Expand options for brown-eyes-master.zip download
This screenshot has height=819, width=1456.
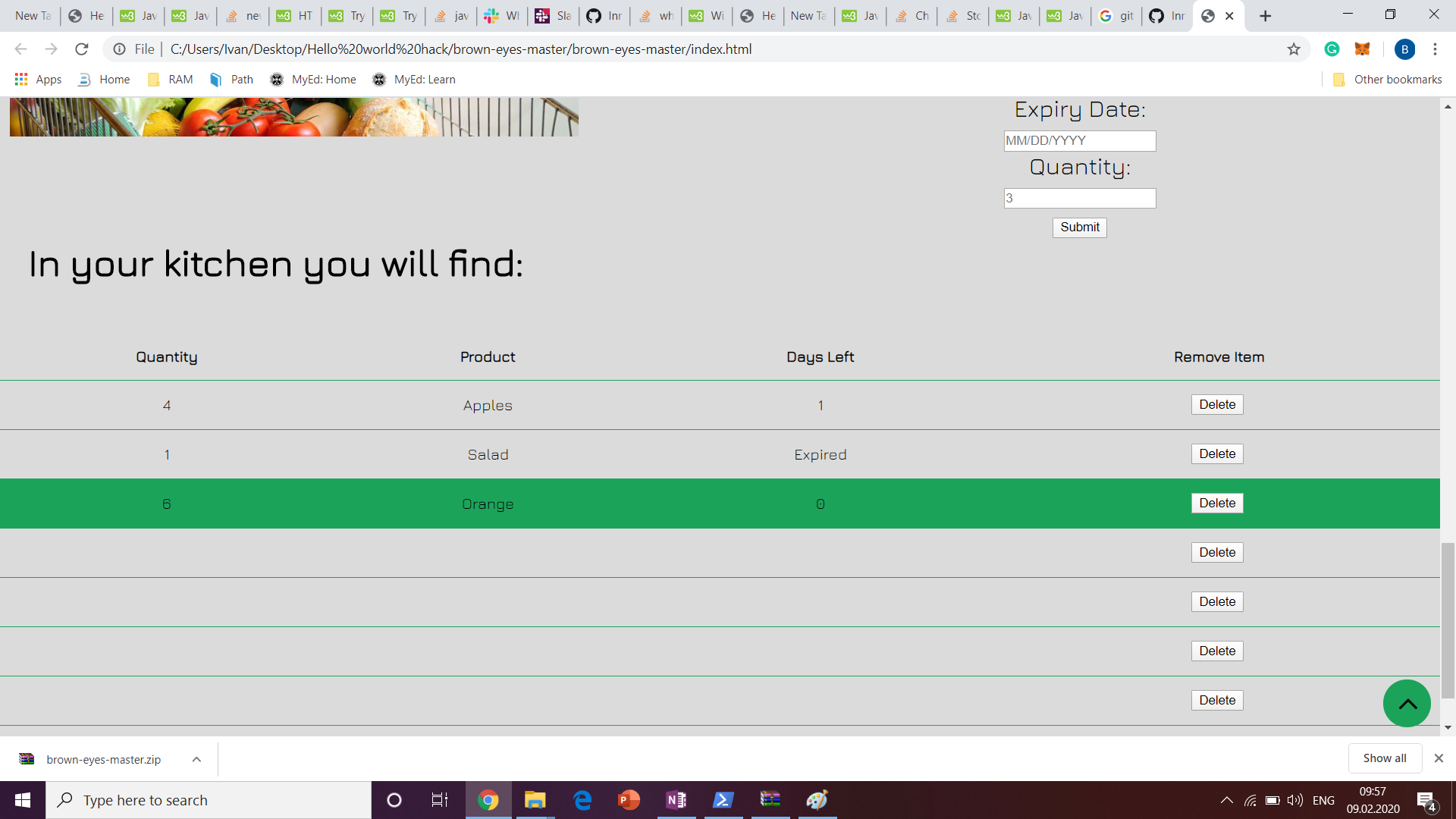[196, 759]
